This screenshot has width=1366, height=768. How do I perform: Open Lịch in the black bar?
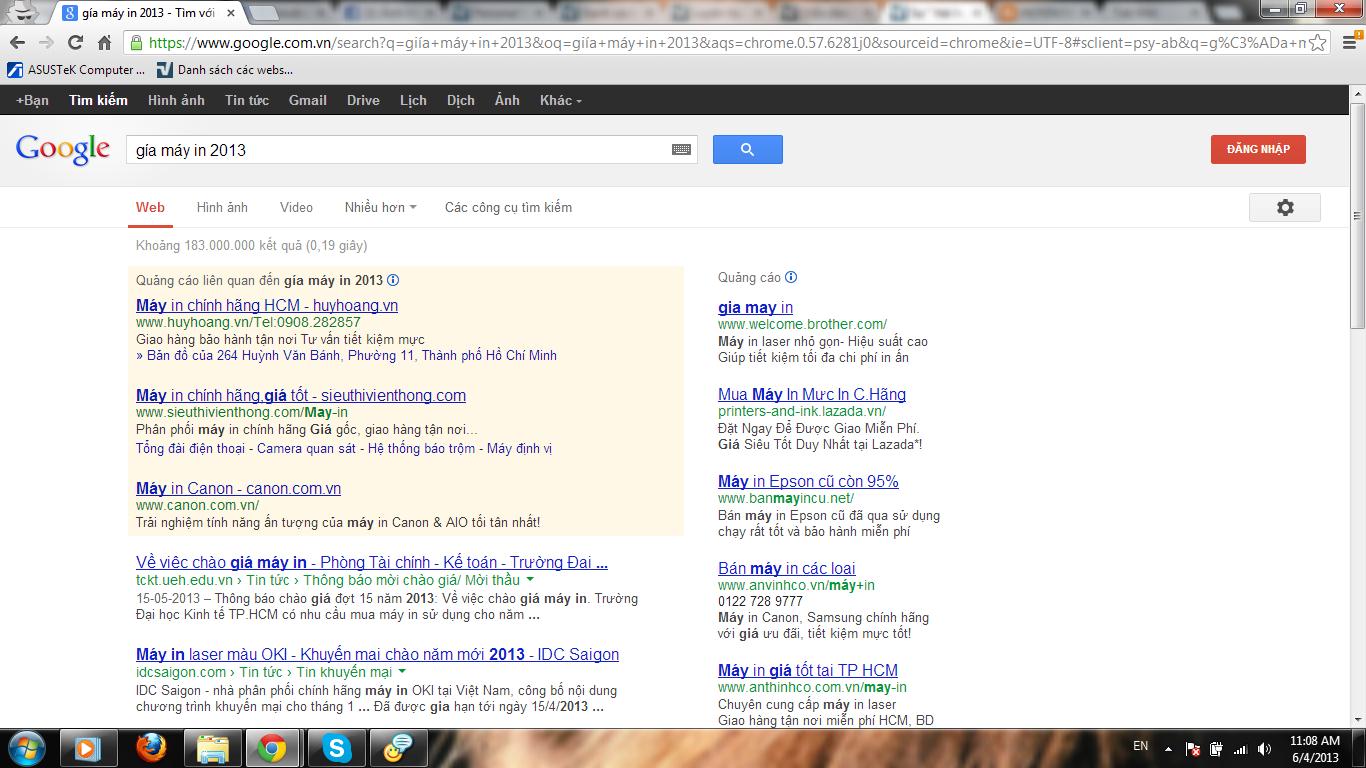click(413, 100)
